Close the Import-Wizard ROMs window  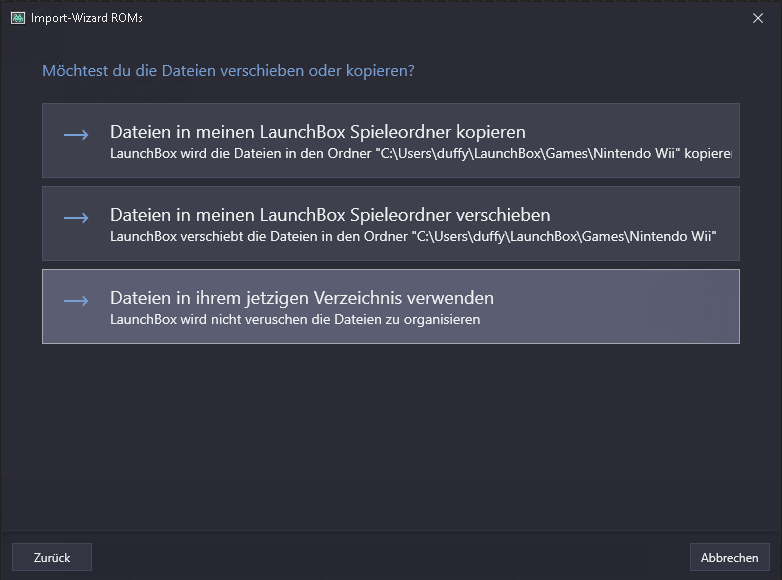757,17
